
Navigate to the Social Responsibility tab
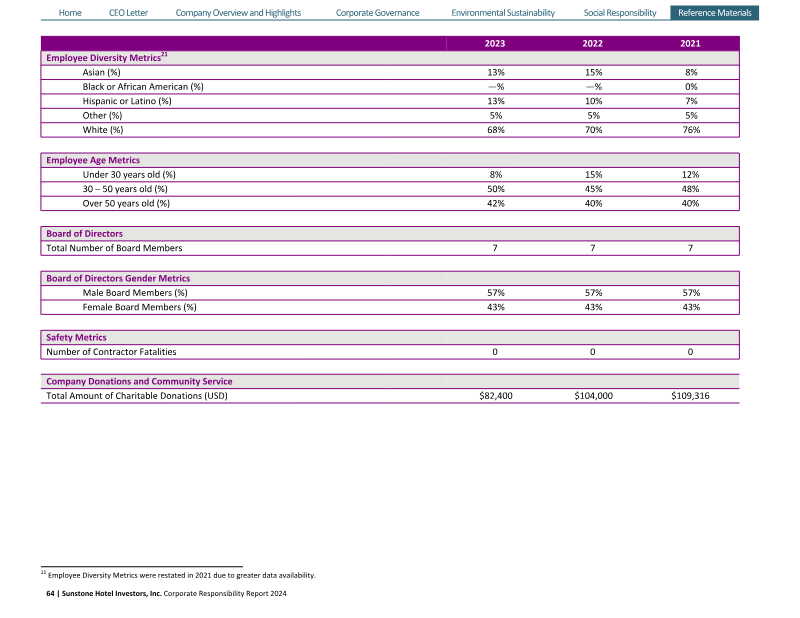[620, 13]
